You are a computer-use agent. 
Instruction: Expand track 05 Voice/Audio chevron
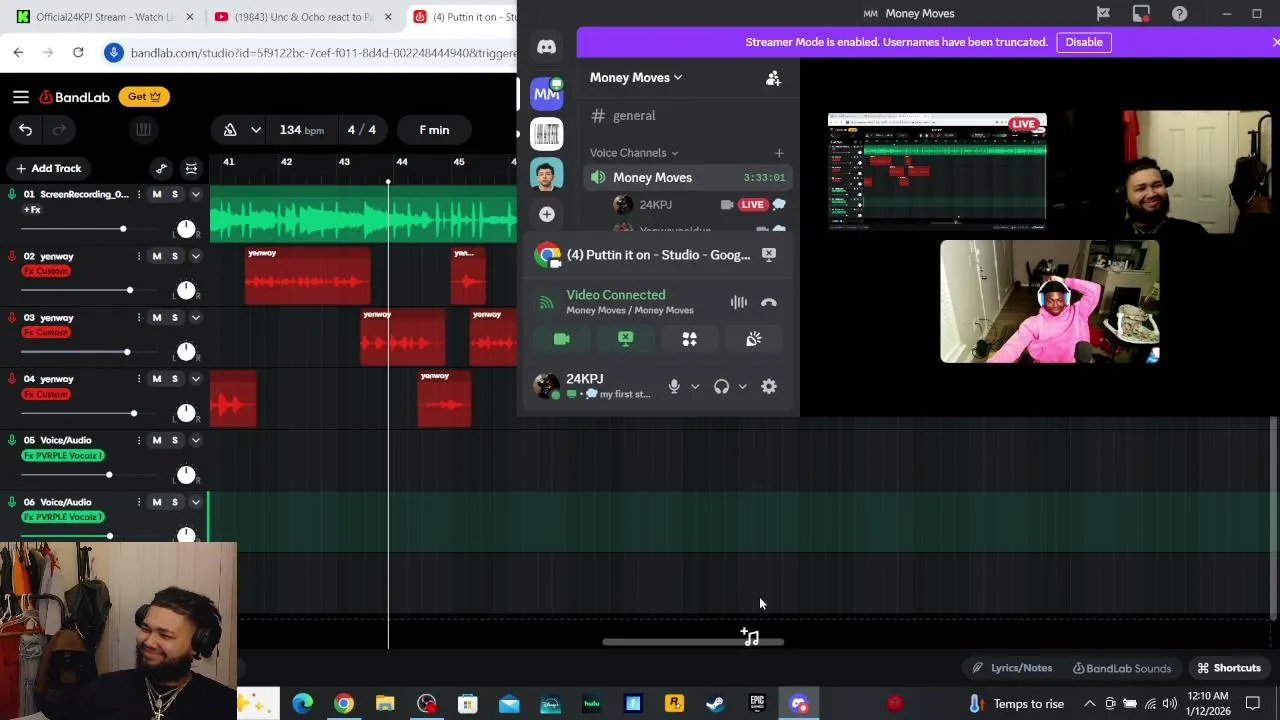[x=196, y=440]
